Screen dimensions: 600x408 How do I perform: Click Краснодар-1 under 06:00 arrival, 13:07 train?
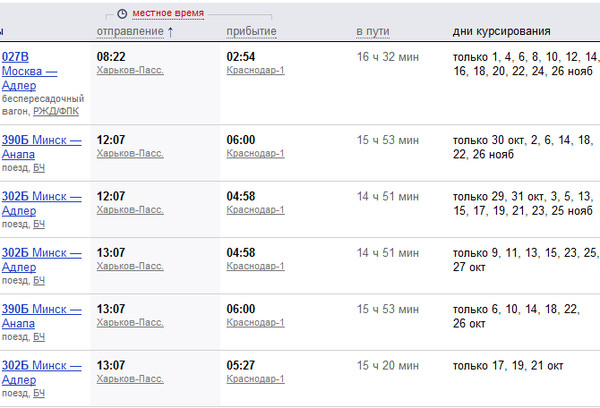coord(255,322)
